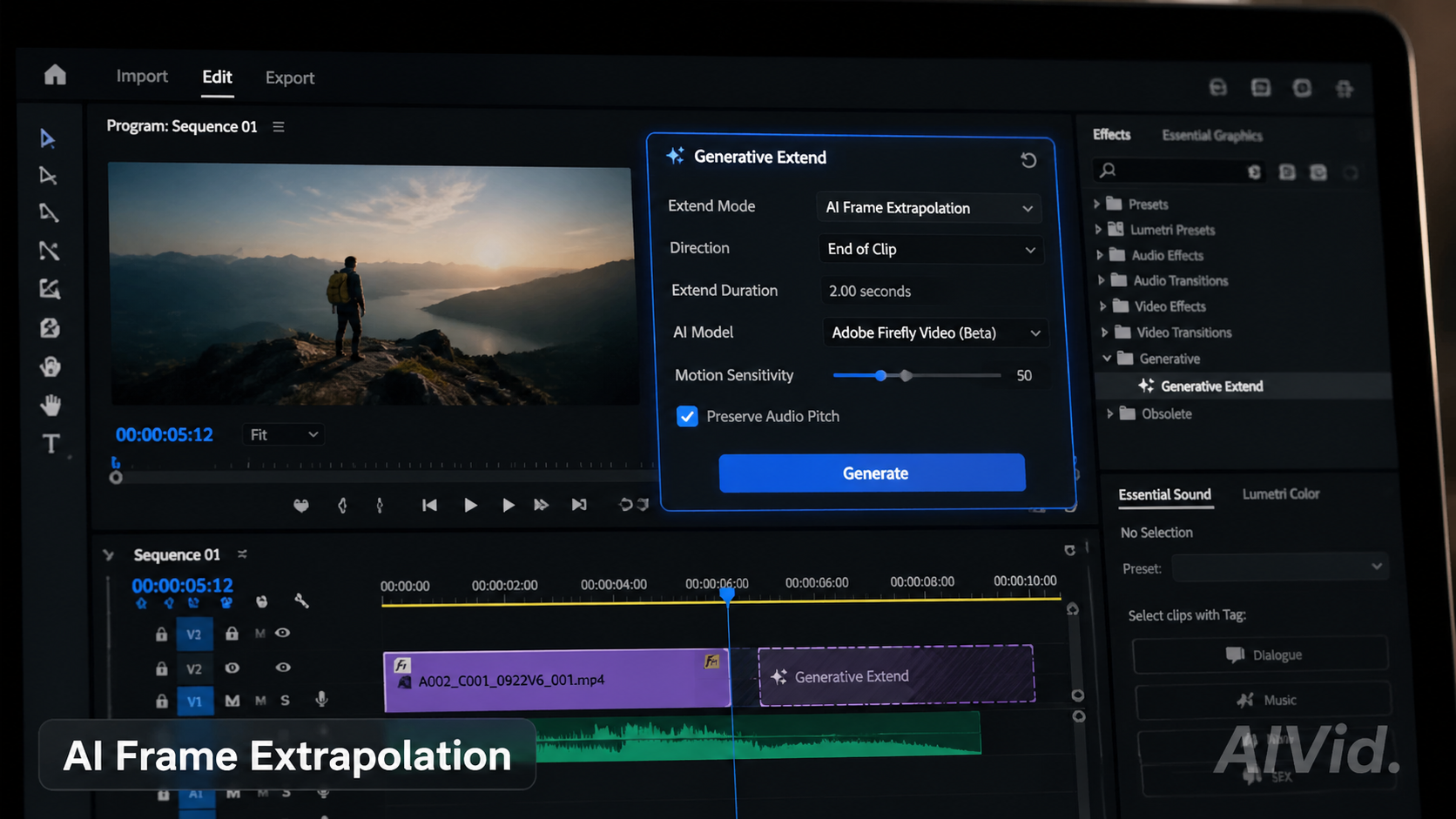Click the Extend Duration value field
Screen dimensions: 1456x819
point(932,291)
